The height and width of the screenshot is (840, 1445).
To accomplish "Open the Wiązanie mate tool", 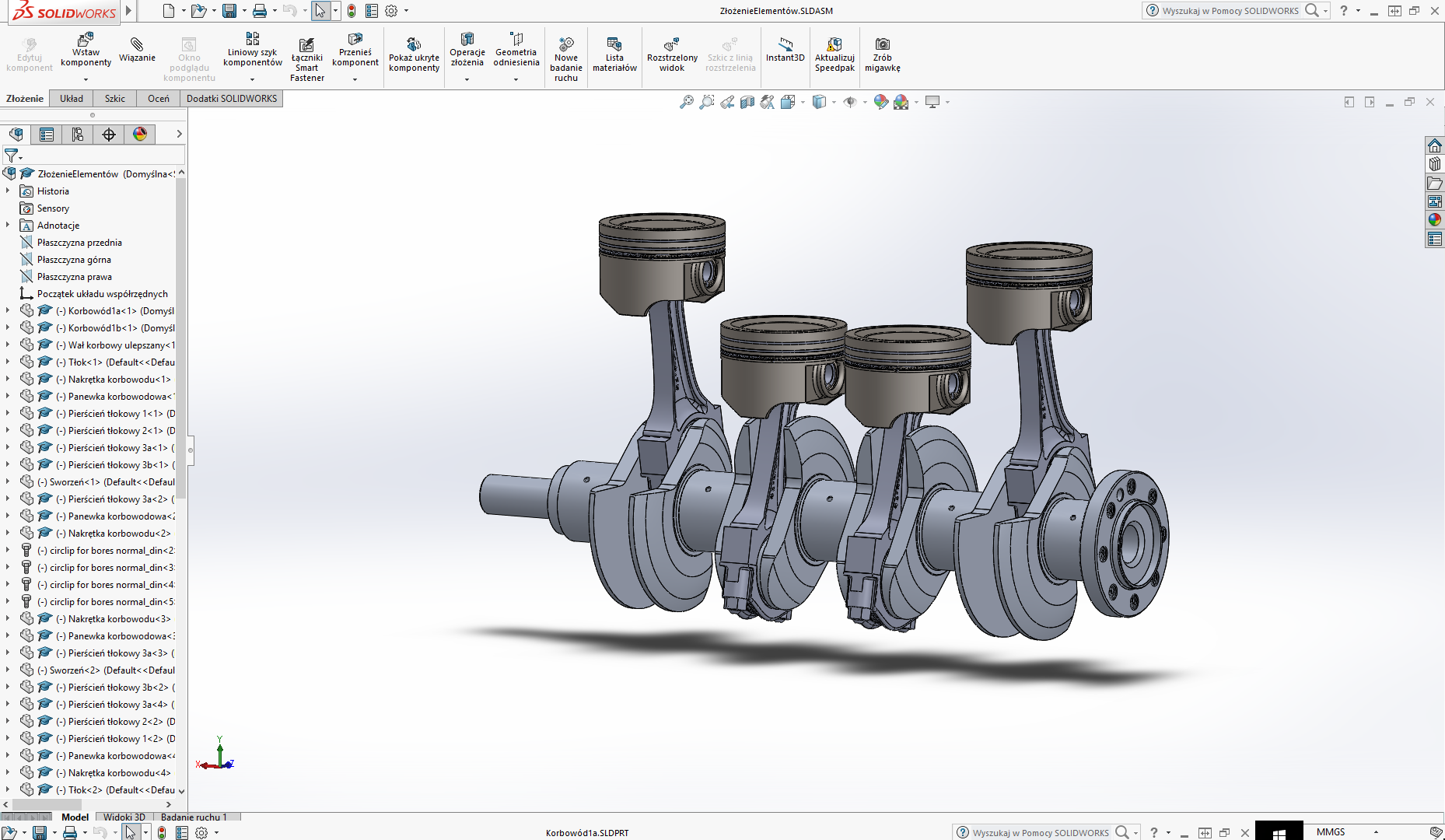I will (x=137, y=50).
